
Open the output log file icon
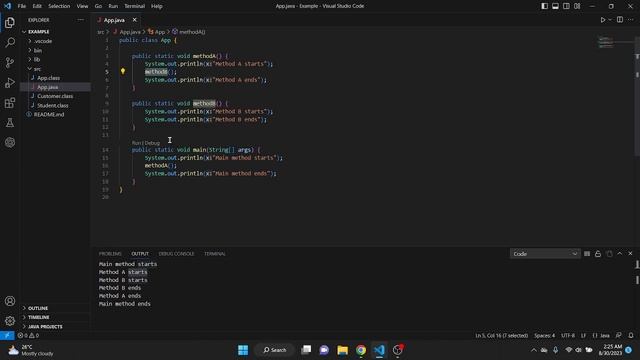pos(609,253)
